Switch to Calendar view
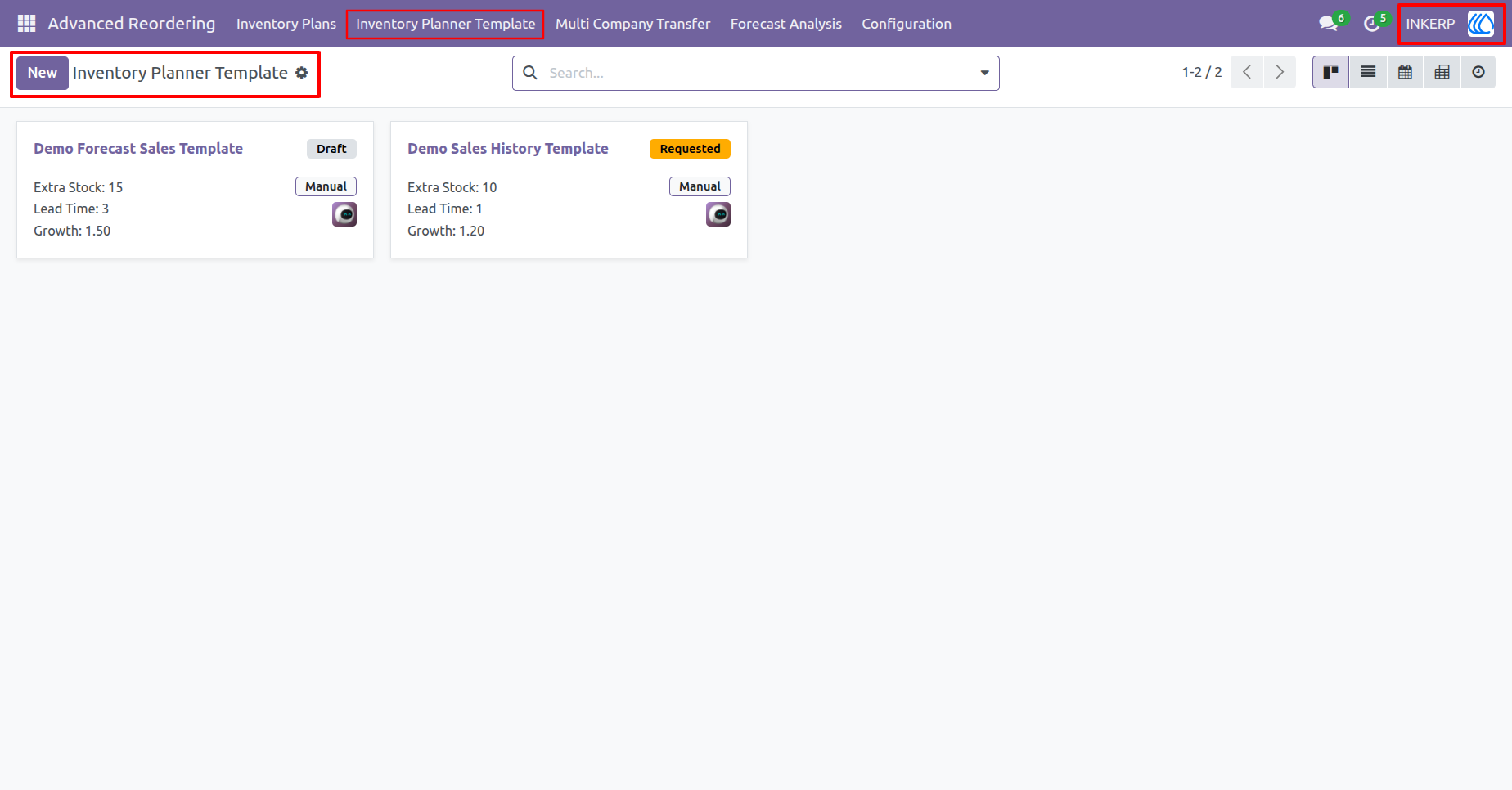The height and width of the screenshot is (790, 1512). pos(1405,73)
